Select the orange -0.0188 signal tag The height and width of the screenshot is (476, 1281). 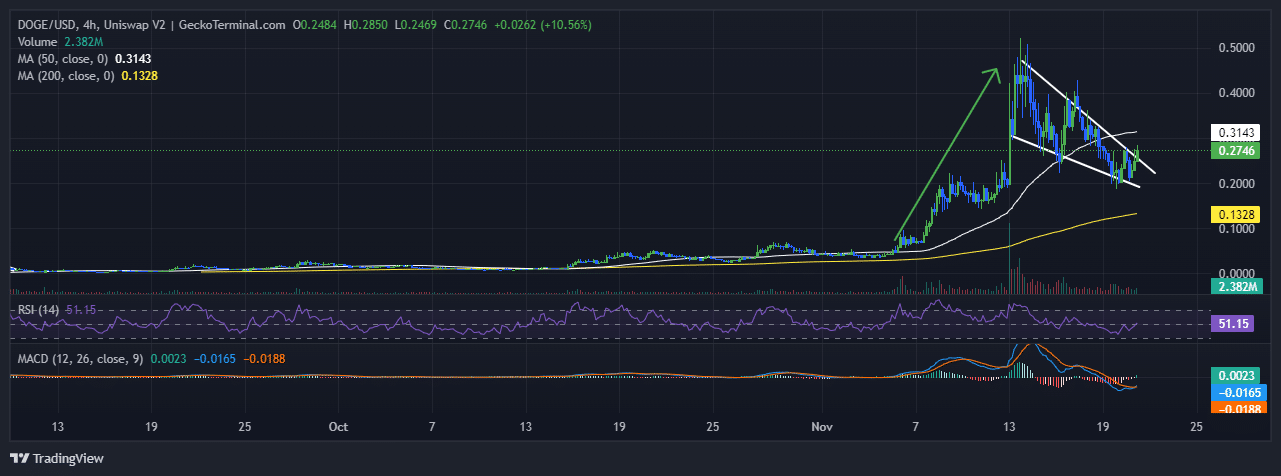pyautogui.click(x=1237, y=408)
